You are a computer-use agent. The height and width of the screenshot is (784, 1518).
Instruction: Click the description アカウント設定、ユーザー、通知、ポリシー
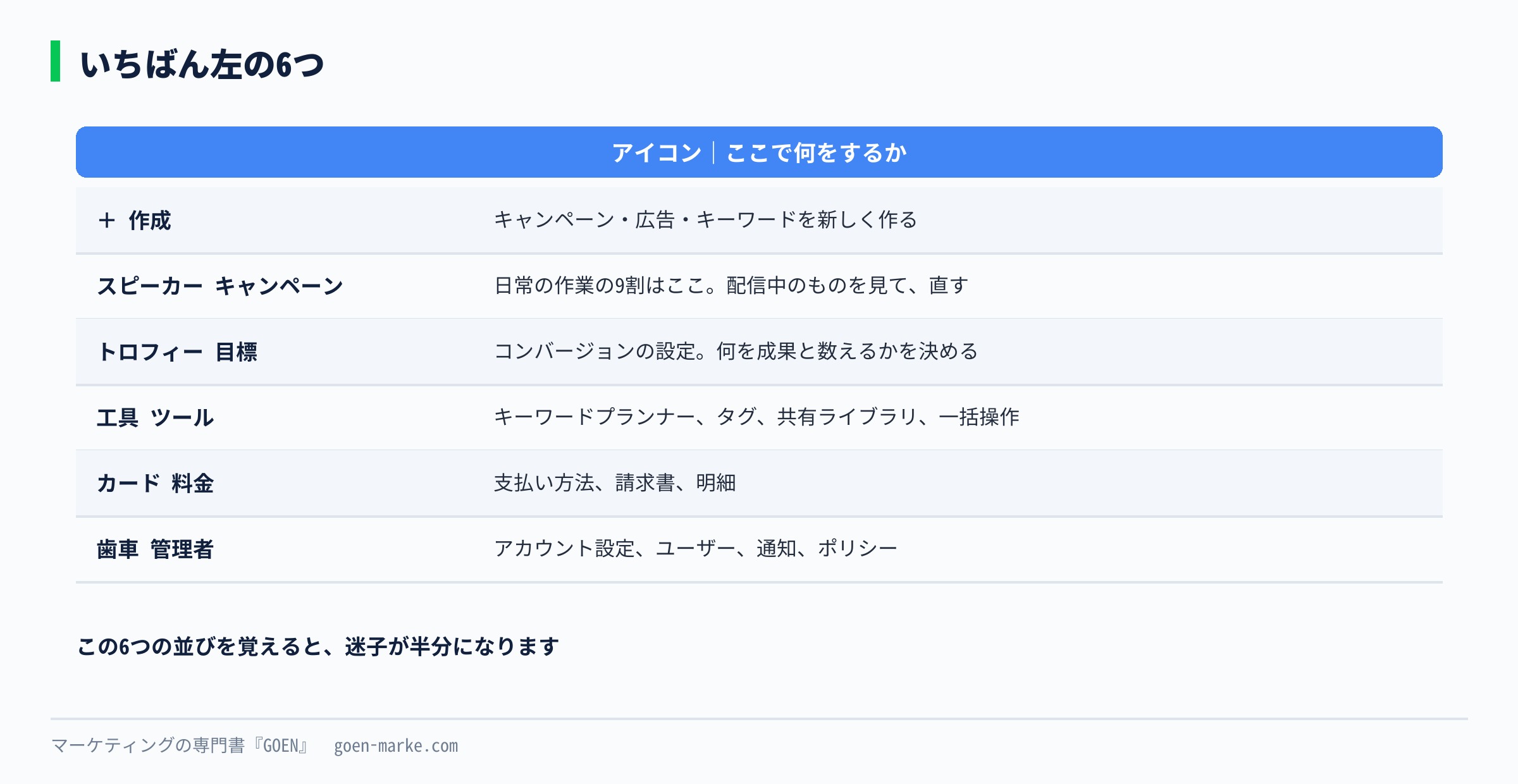(x=696, y=549)
